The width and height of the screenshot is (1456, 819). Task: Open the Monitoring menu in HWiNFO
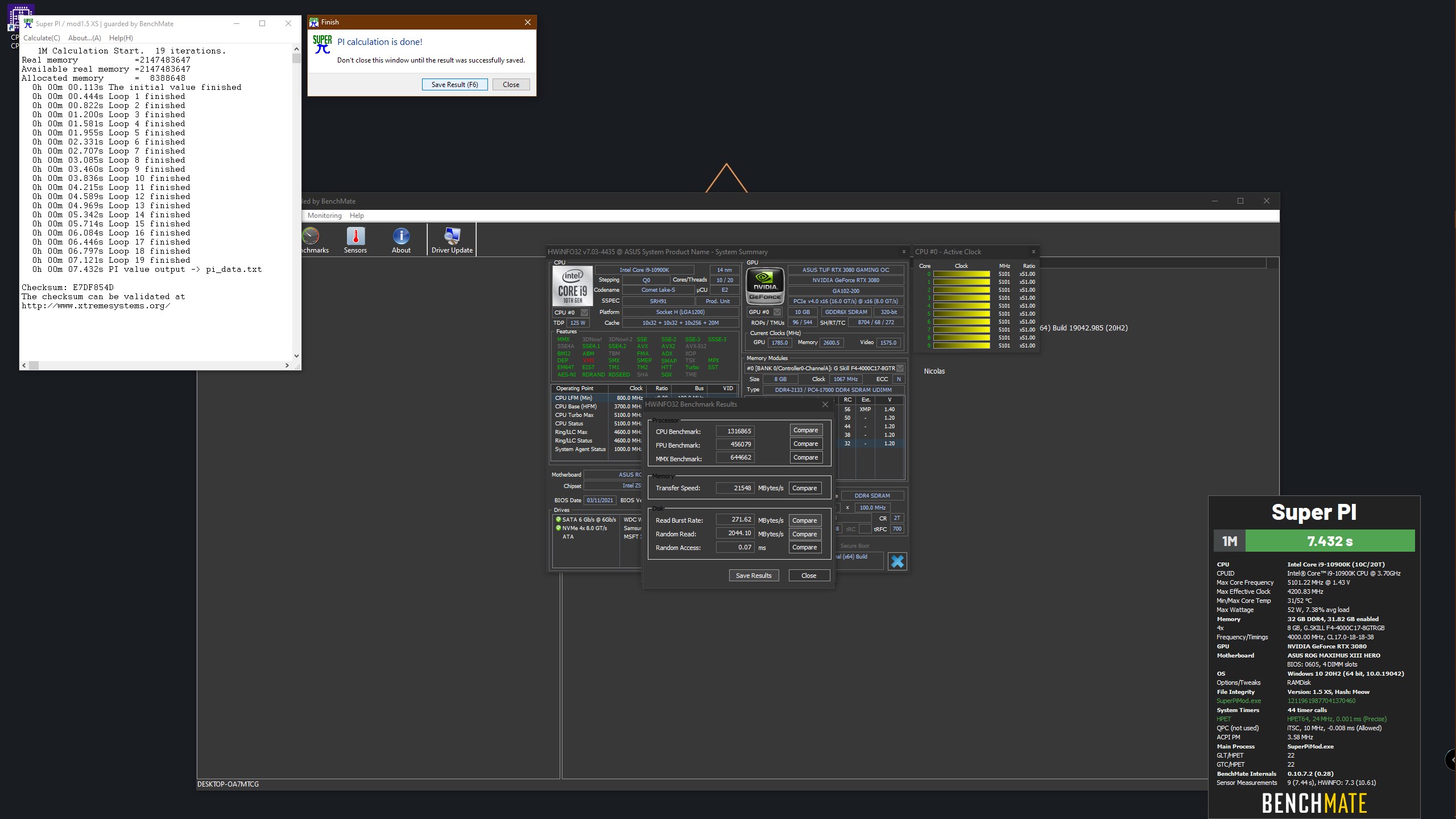pos(324,216)
